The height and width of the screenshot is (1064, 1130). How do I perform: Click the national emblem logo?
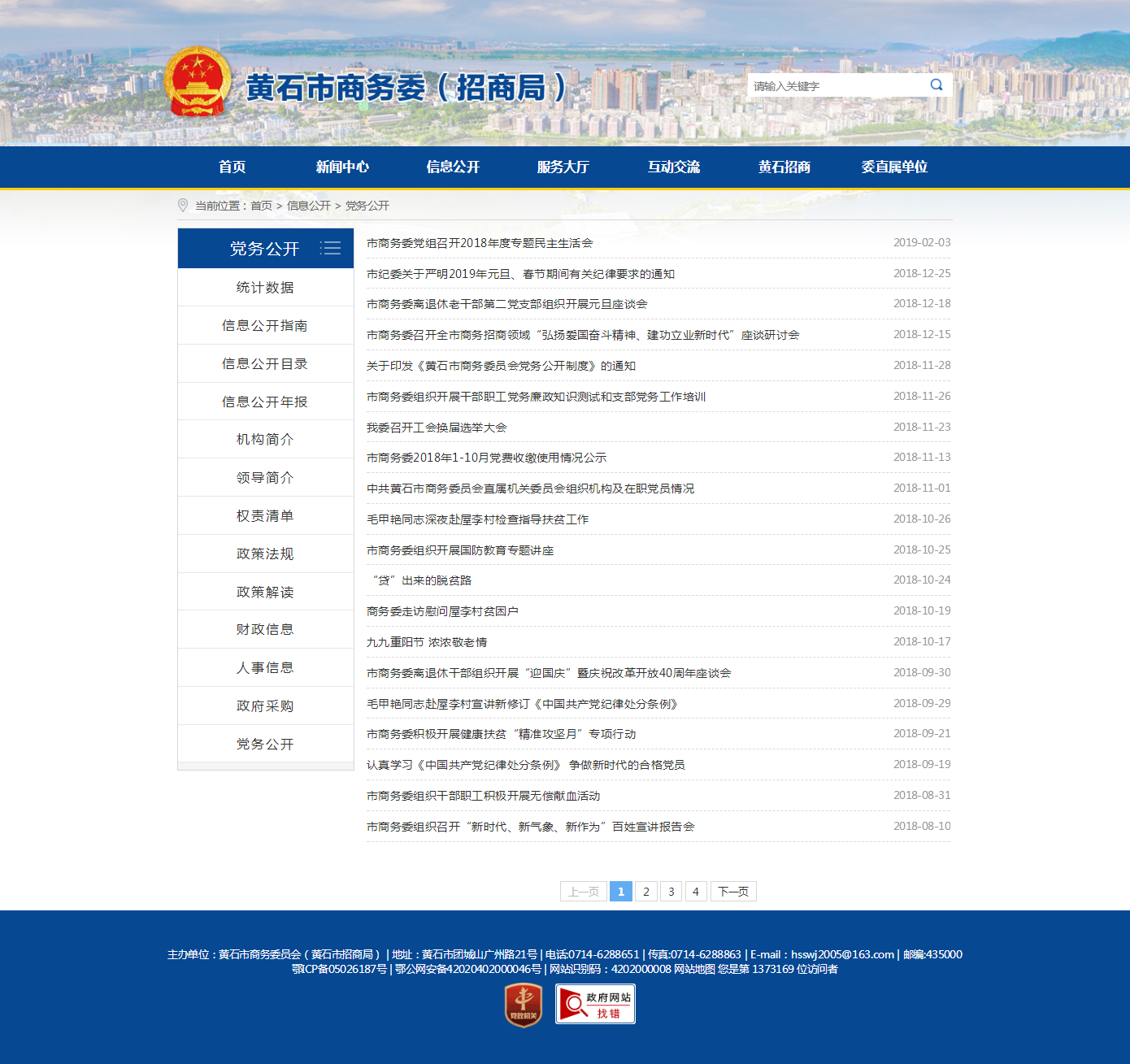click(x=198, y=82)
